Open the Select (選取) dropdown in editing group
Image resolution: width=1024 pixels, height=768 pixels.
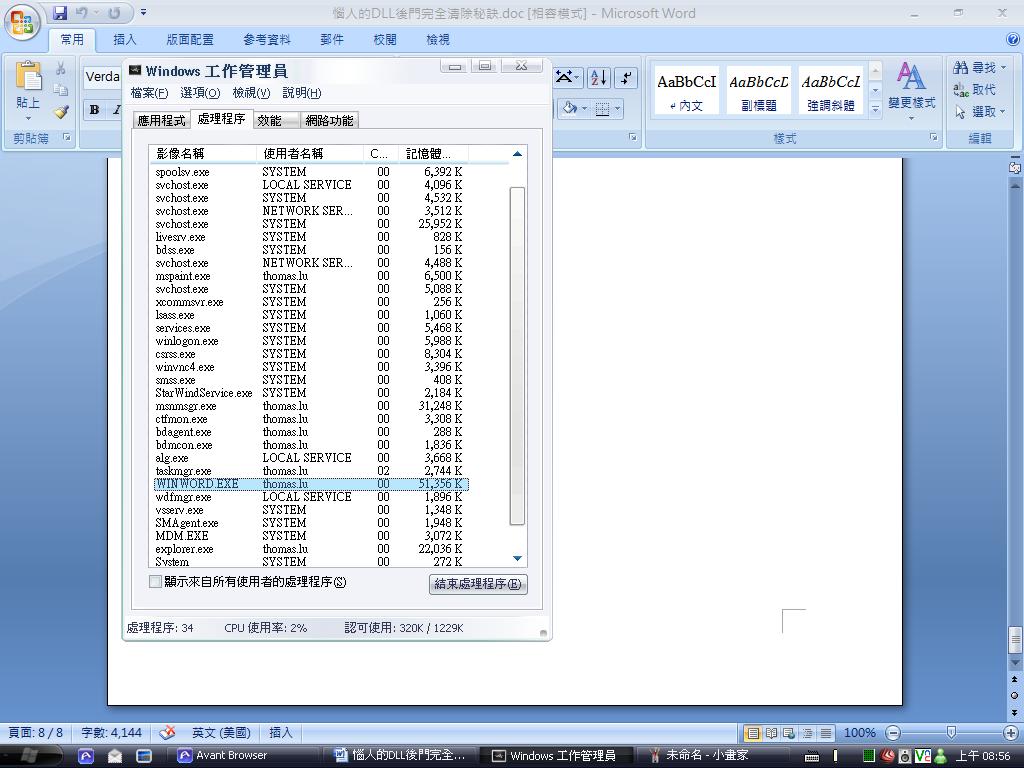(x=1003, y=112)
